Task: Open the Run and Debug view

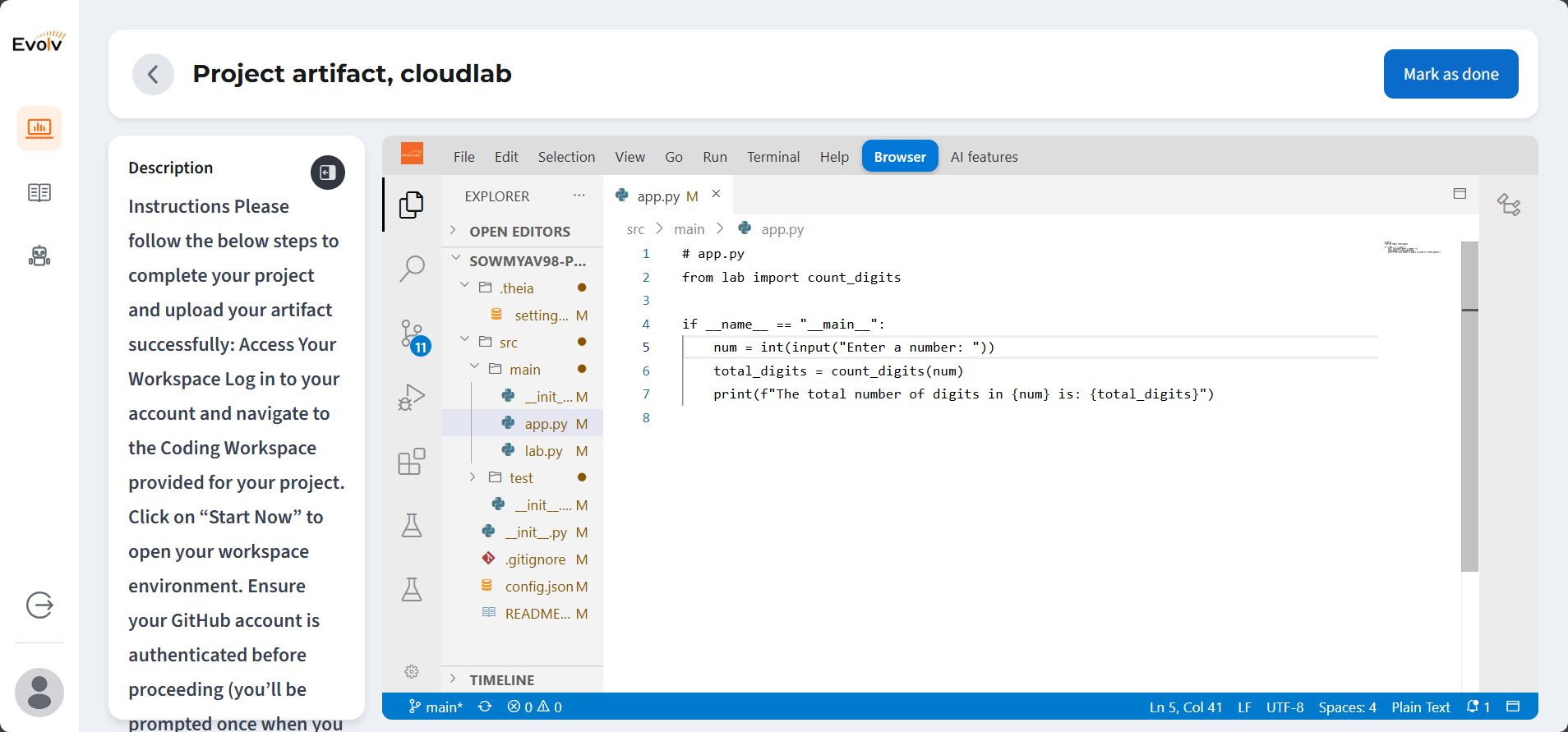Action: [x=412, y=398]
